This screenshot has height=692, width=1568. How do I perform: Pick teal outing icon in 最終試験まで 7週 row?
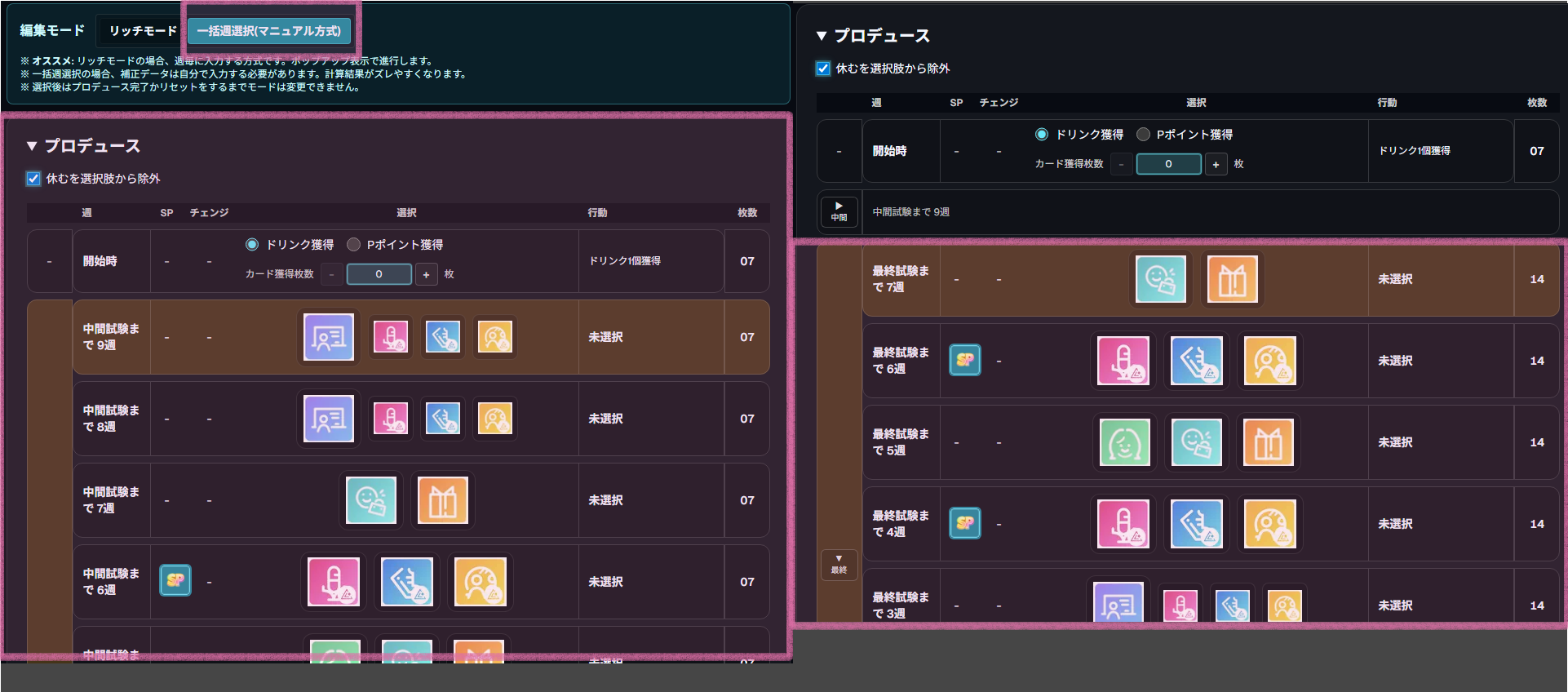click(x=1161, y=279)
